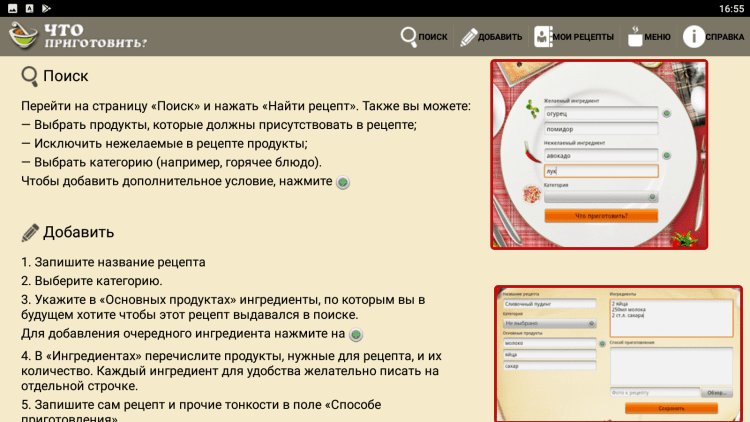Viewport: 750px width, 422px height.
Task: Click orange Что приготовить? button
Action: [601, 216]
